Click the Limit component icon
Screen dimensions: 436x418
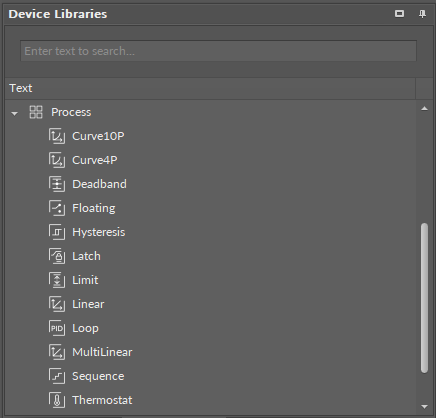click(x=57, y=280)
